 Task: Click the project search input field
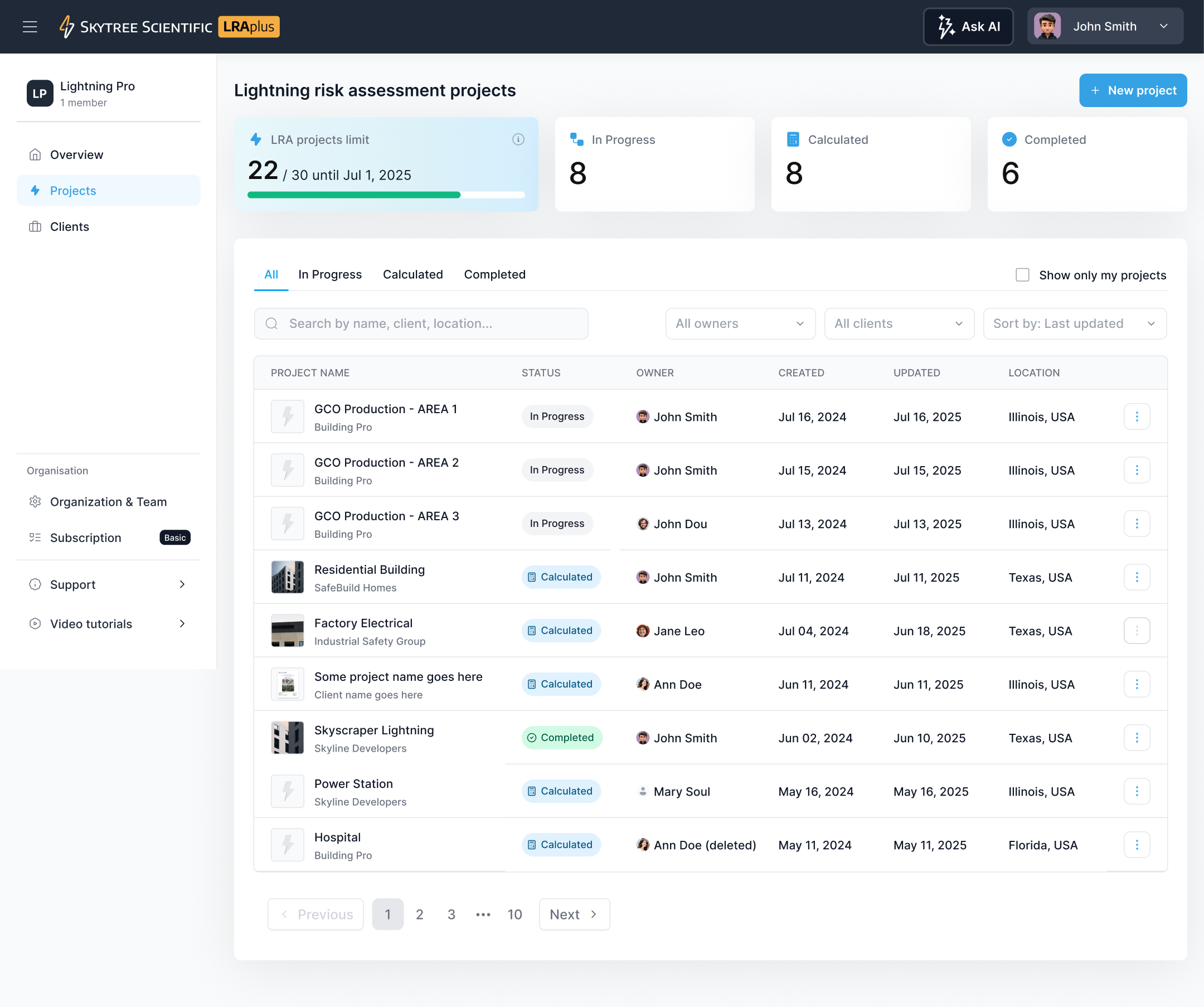pos(421,323)
